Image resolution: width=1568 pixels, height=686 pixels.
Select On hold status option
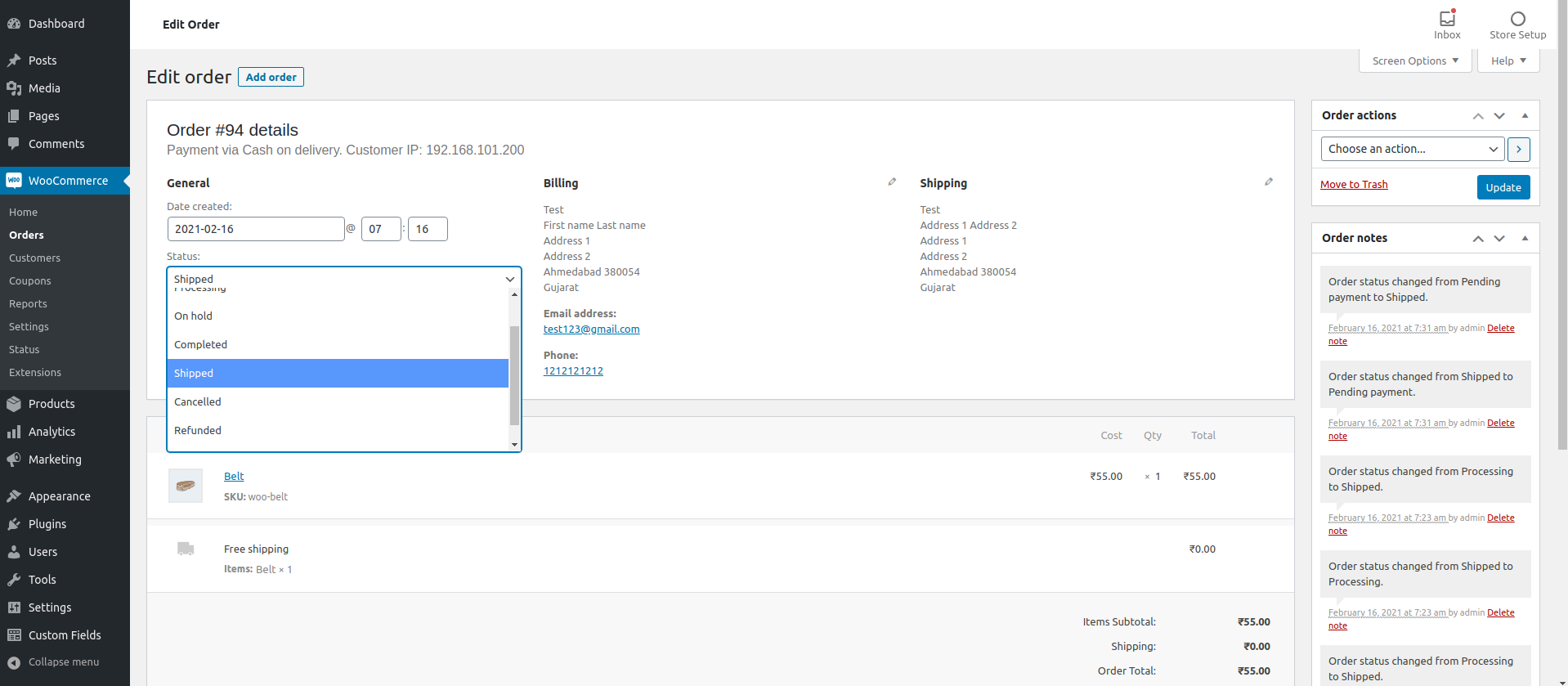click(x=338, y=316)
